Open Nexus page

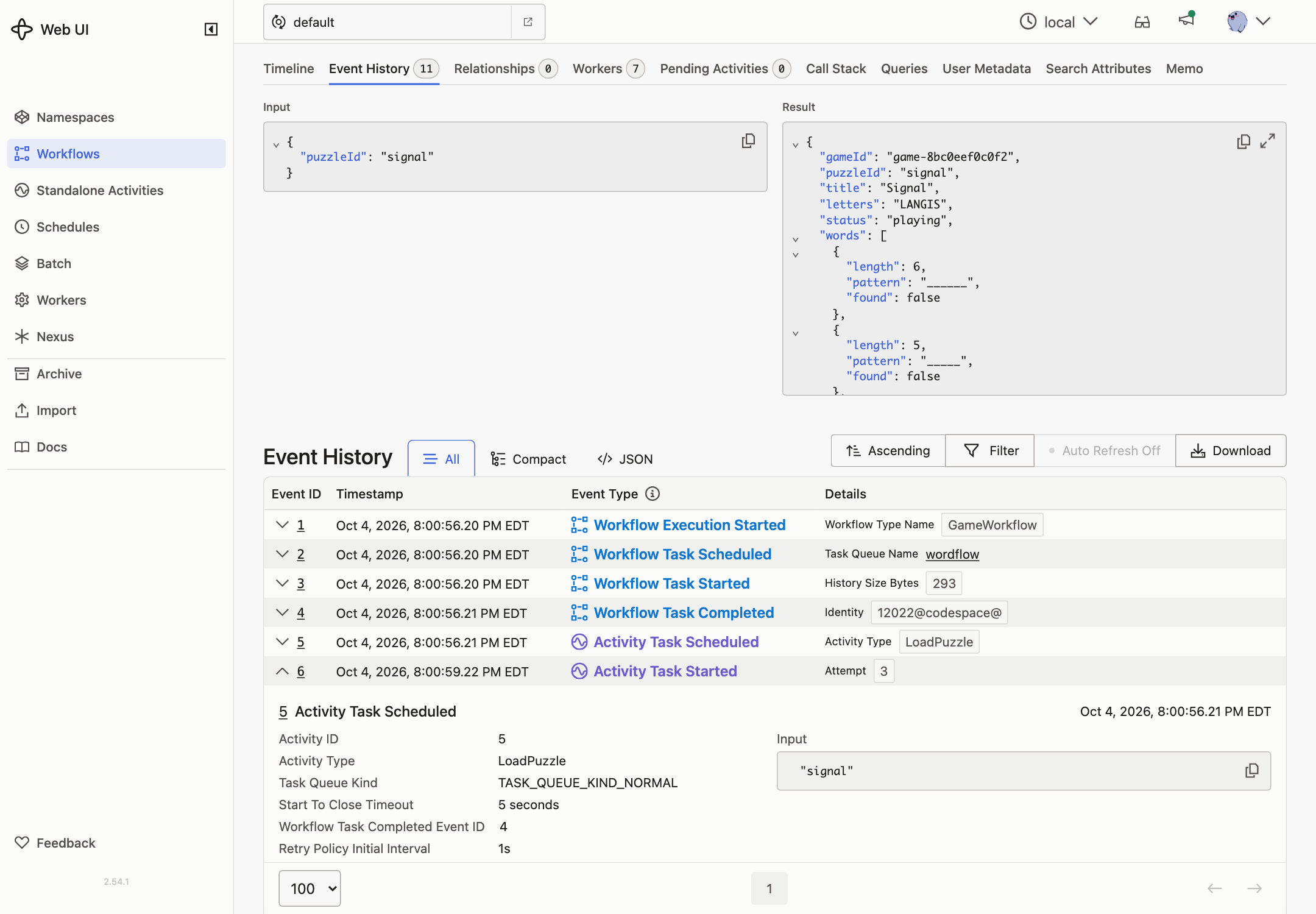(116, 336)
